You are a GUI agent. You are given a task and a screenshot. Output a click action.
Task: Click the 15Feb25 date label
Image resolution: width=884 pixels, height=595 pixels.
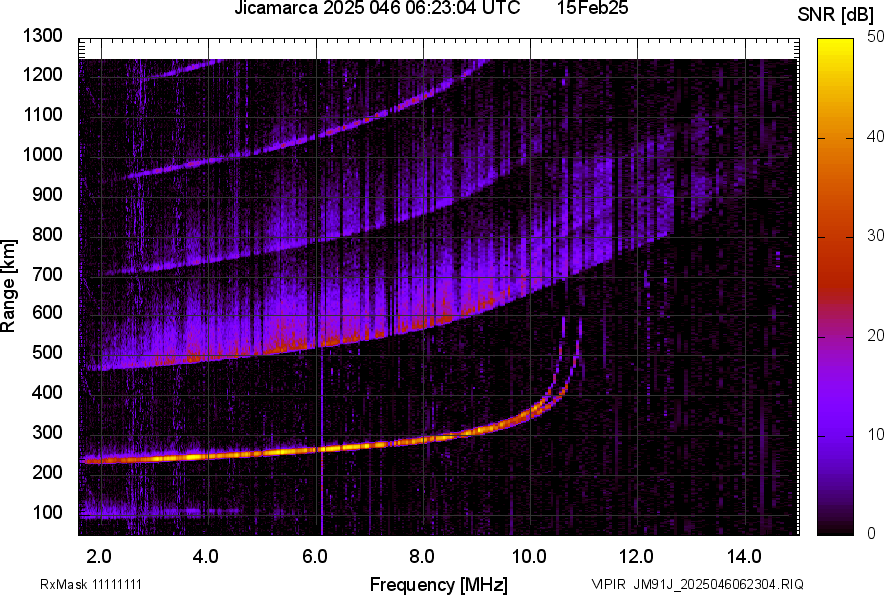point(585,9)
